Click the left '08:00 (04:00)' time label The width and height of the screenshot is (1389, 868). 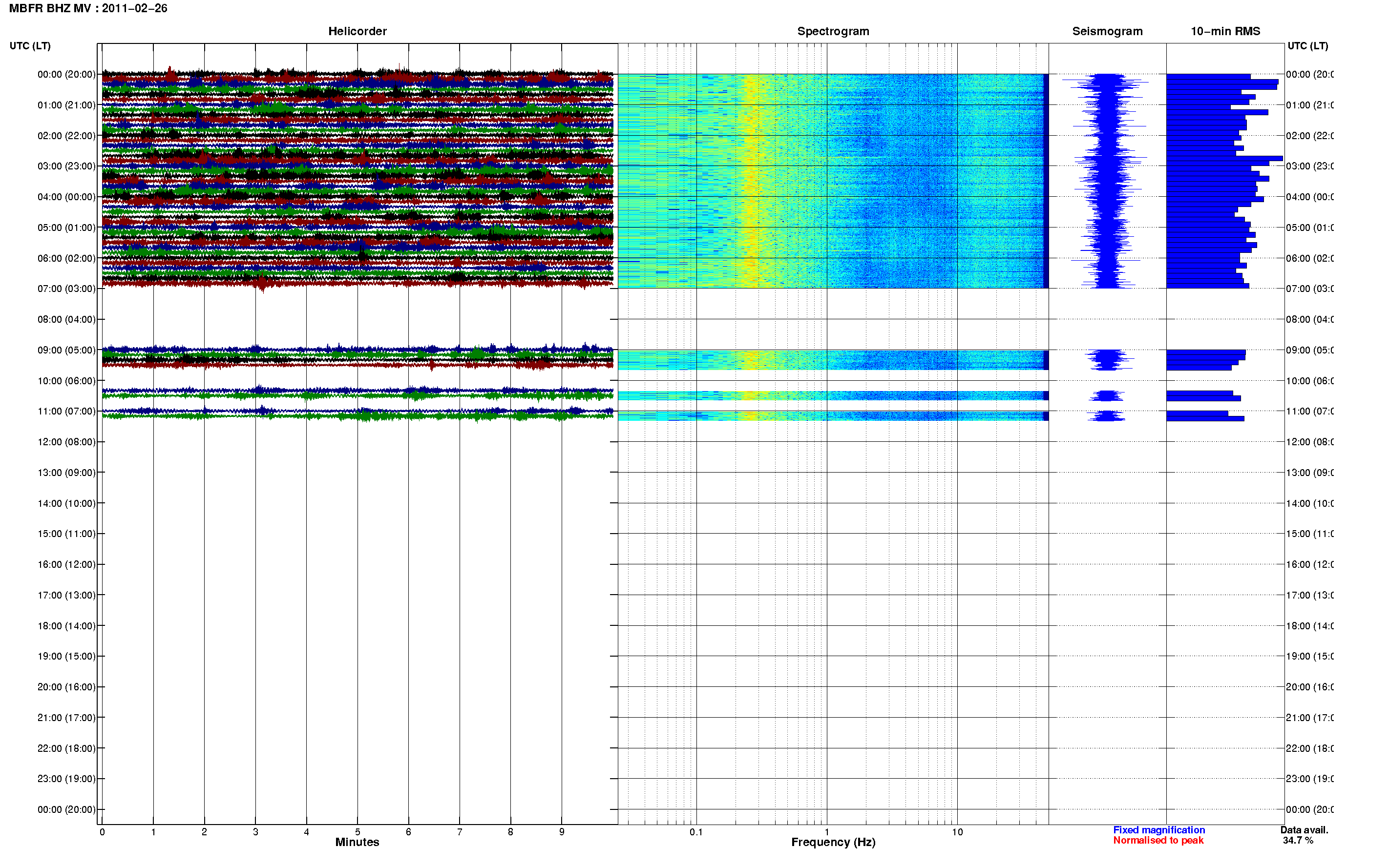(66, 319)
